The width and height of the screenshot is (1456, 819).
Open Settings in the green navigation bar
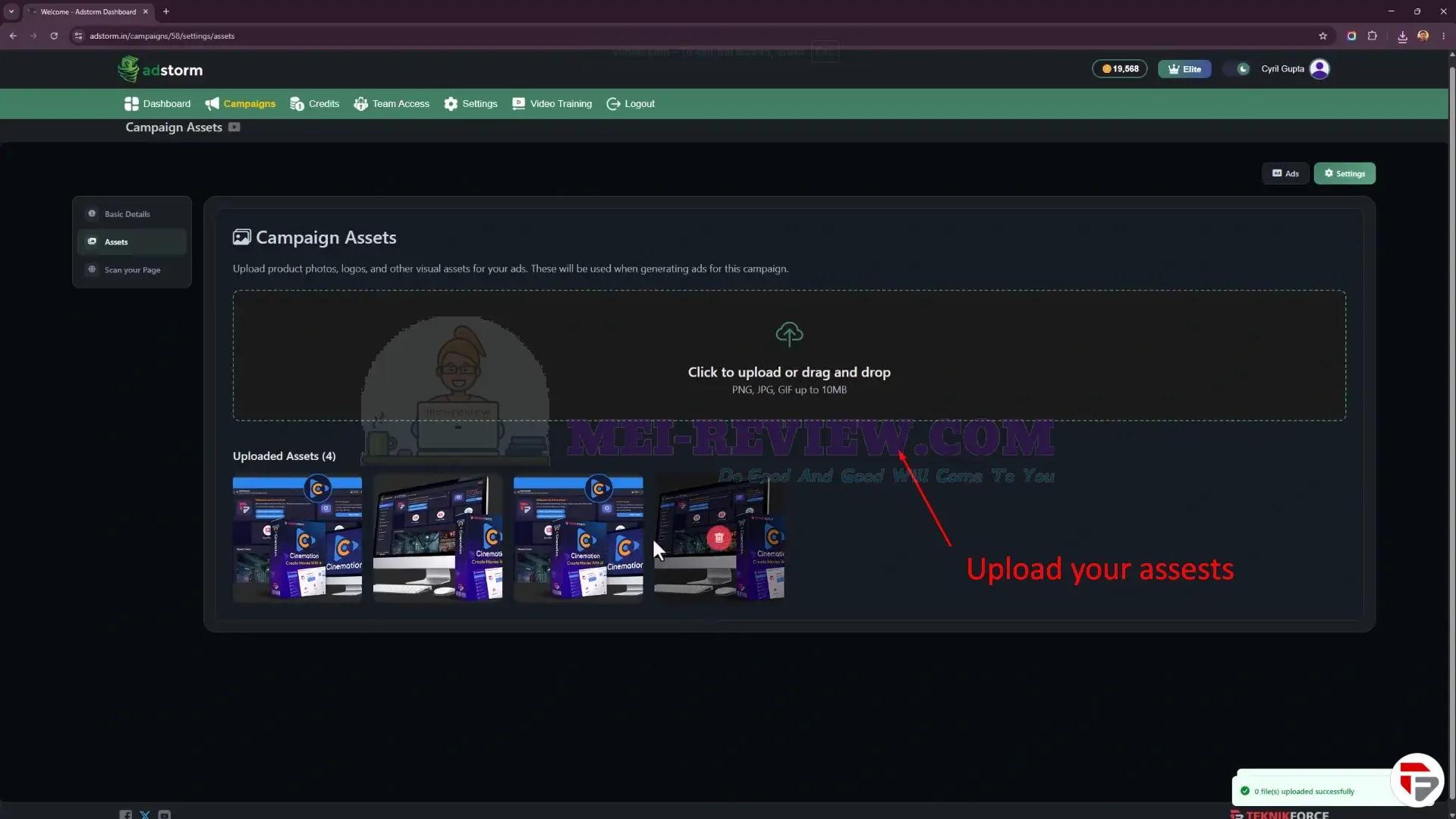pyautogui.click(x=470, y=104)
